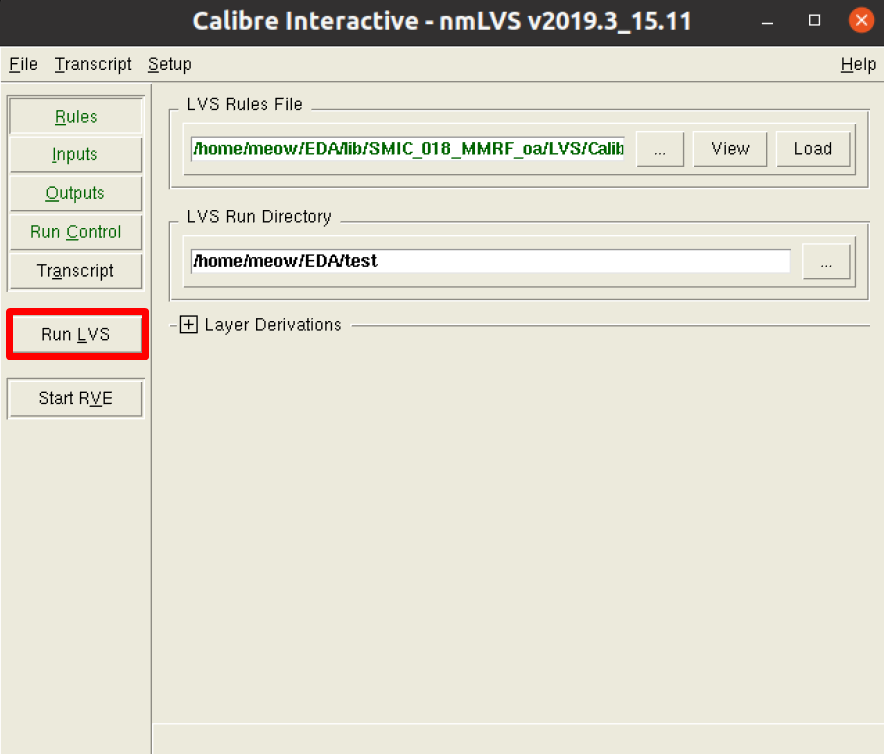The width and height of the screenshot is (884, 754).
Task: Open the Setup menu
Action: (169, 64)
